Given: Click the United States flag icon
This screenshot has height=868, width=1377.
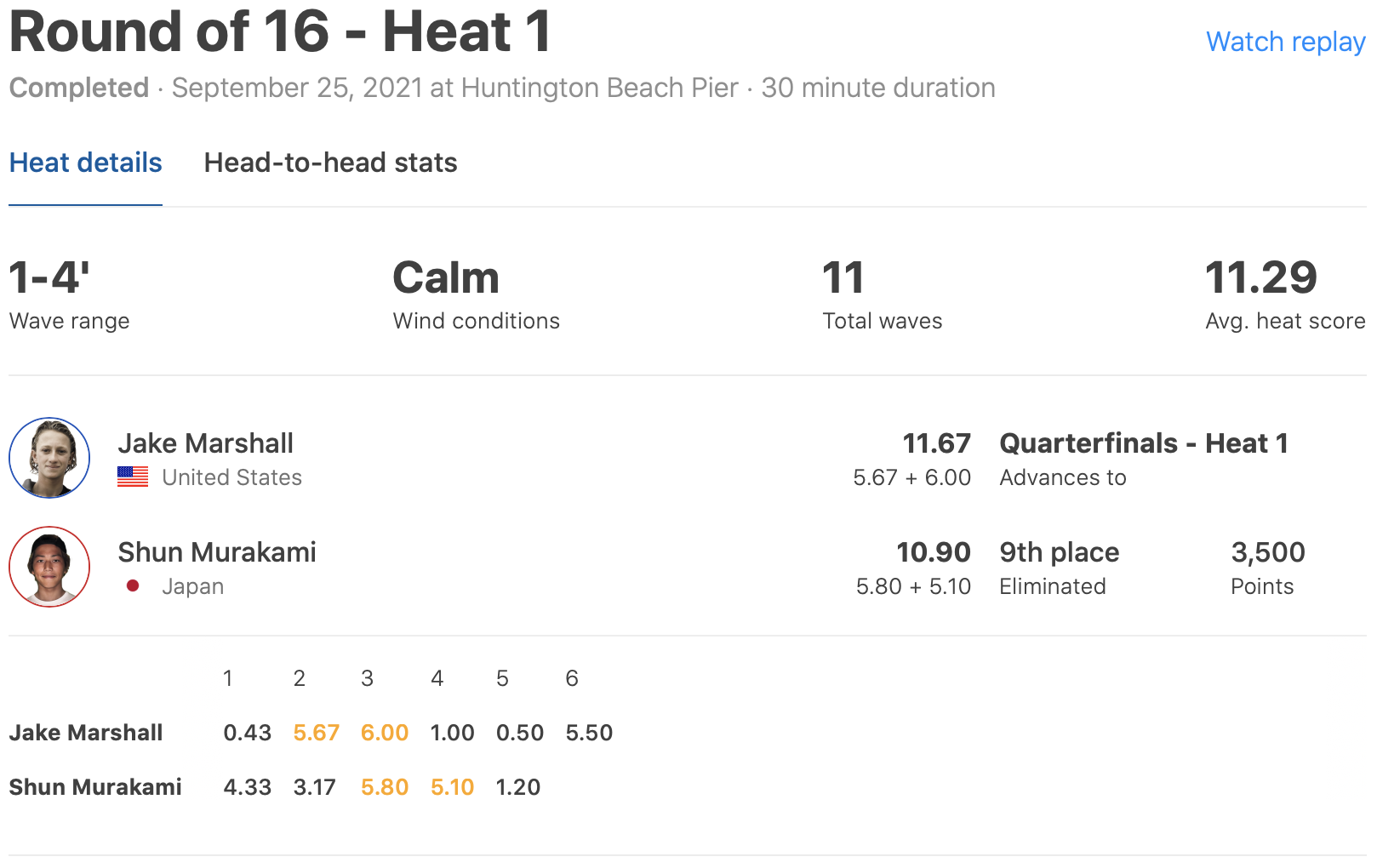Looking at the screenshot, I should [x=133, y=477].
